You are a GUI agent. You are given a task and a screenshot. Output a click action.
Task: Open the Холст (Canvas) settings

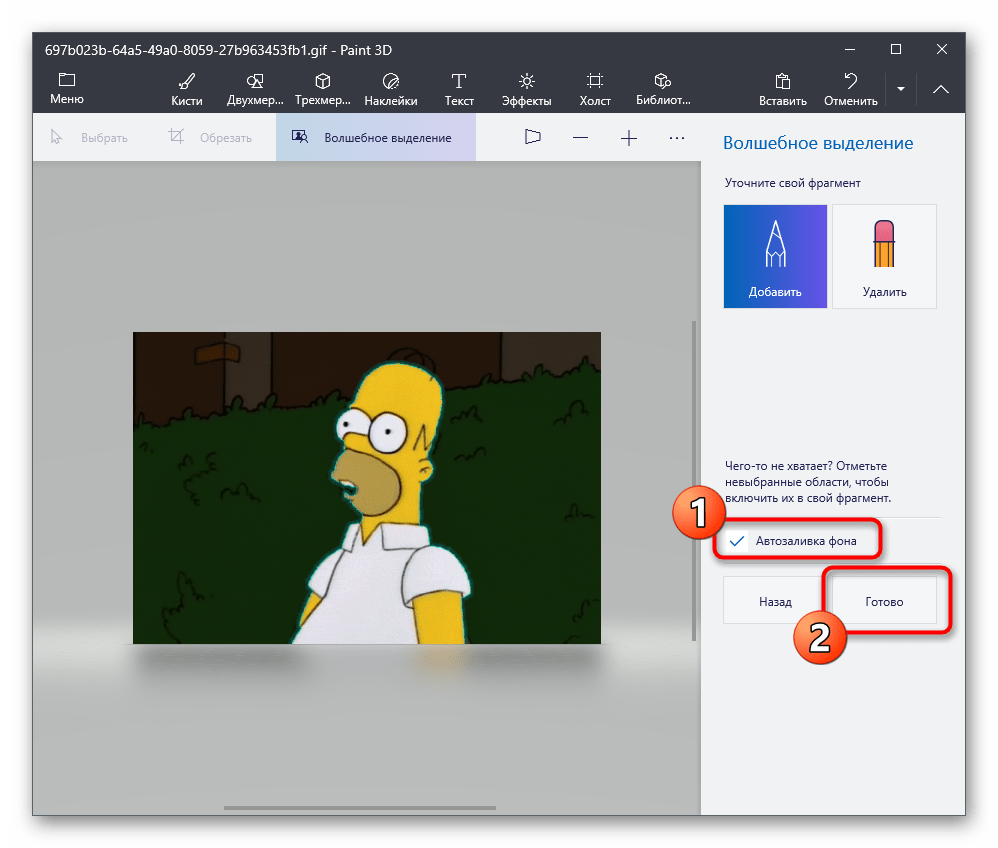pyautogui.click(x=594, y=88)
